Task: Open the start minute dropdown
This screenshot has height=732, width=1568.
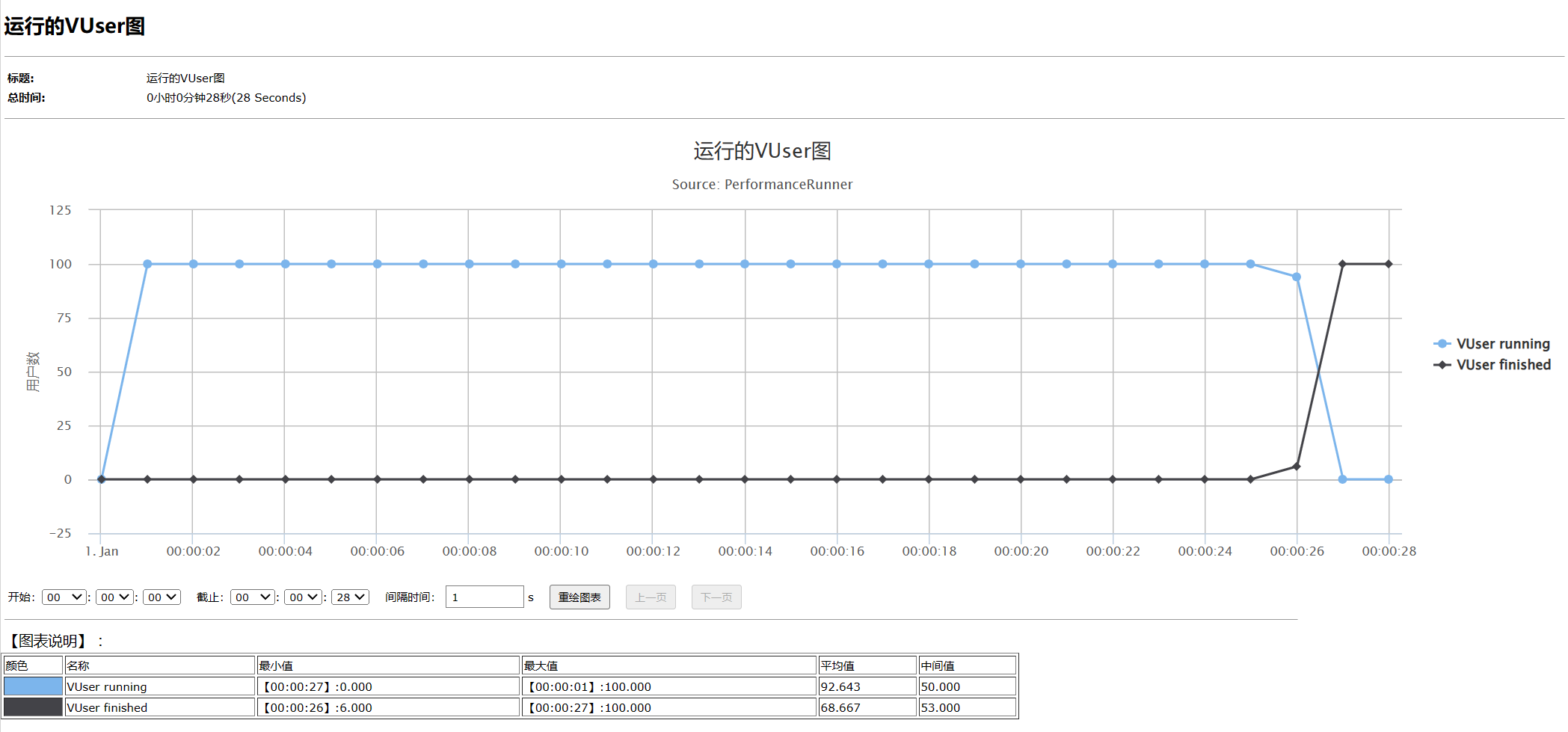Action: tap(115, 597)
